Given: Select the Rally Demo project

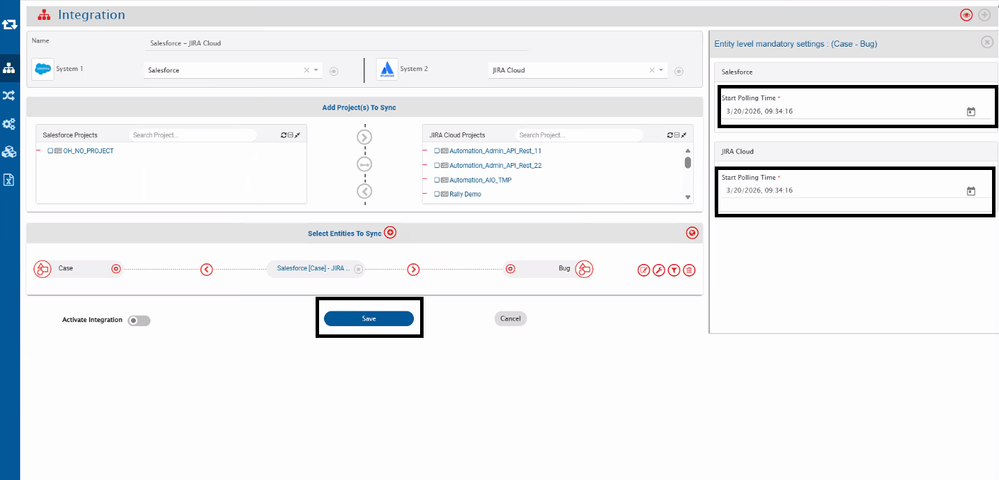Looking at the screenshot, I should pos(465,194).
